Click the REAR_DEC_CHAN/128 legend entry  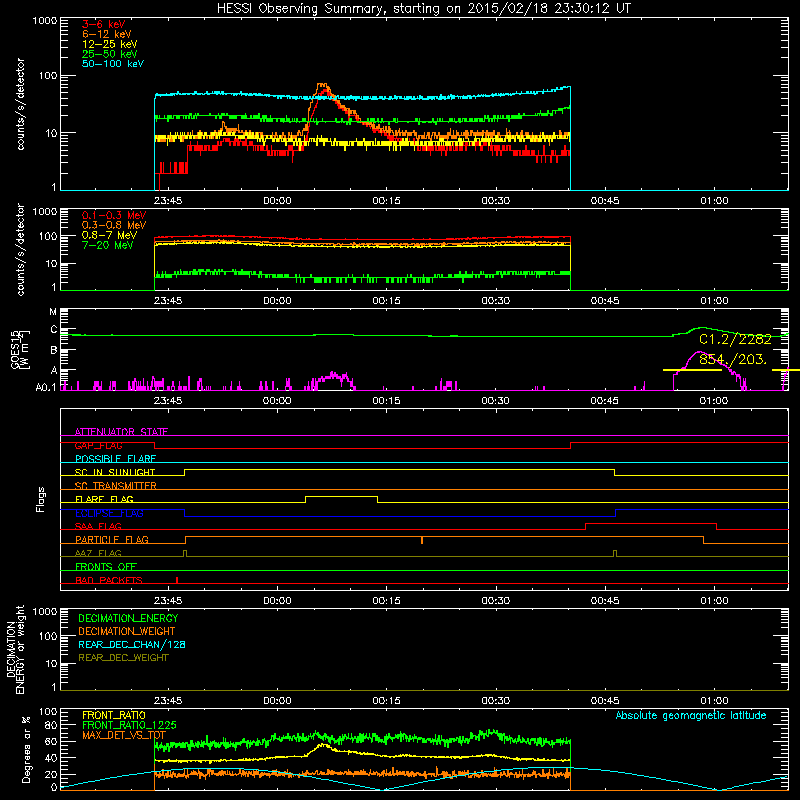coord(132,644)
